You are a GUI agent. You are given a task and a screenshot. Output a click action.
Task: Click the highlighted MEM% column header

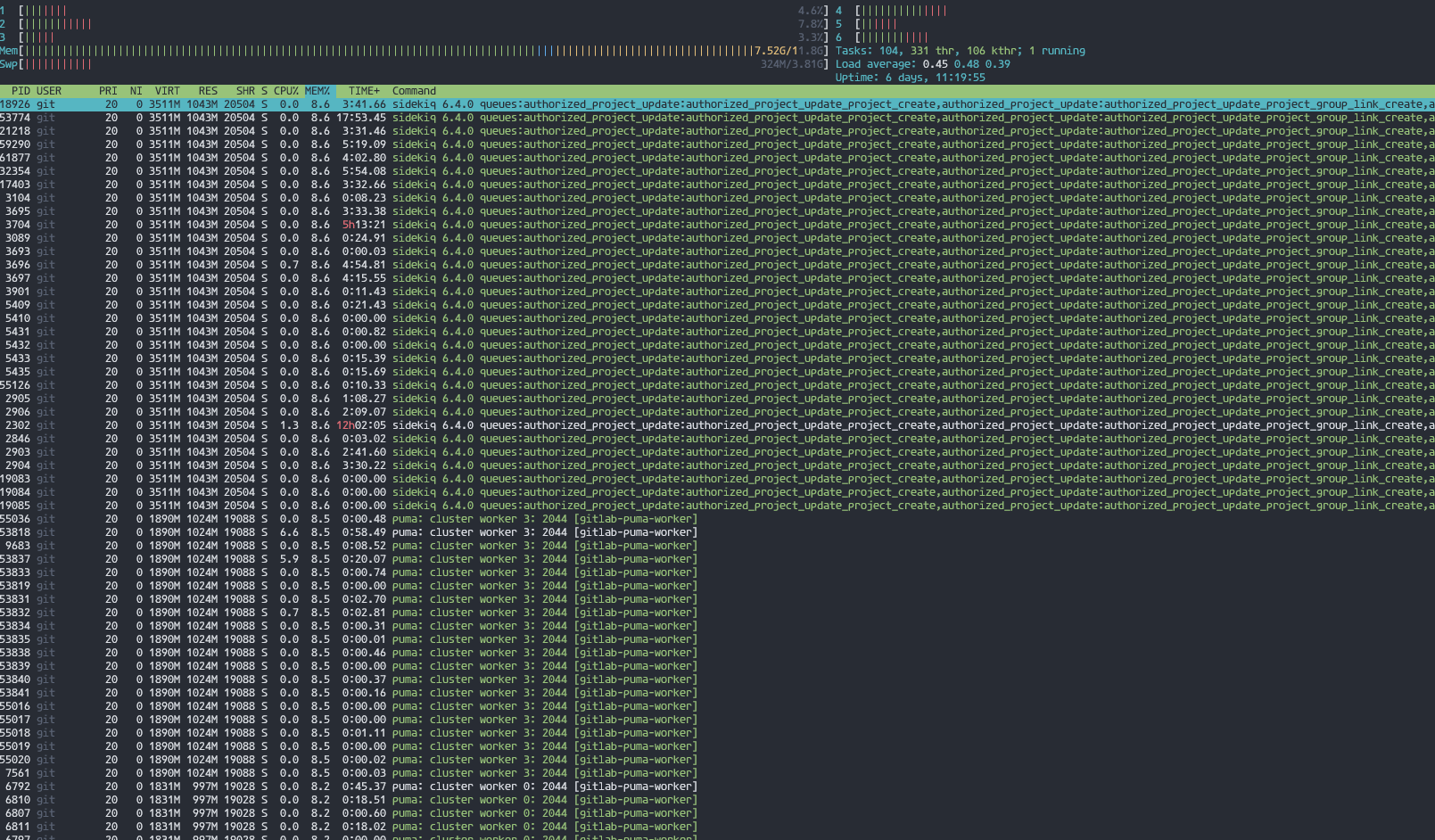point(318,91)
